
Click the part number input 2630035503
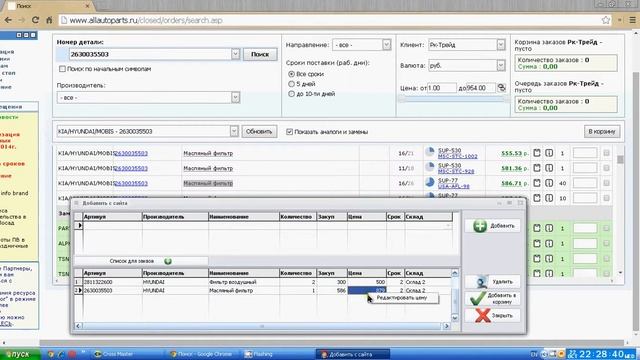click(149, 54)
